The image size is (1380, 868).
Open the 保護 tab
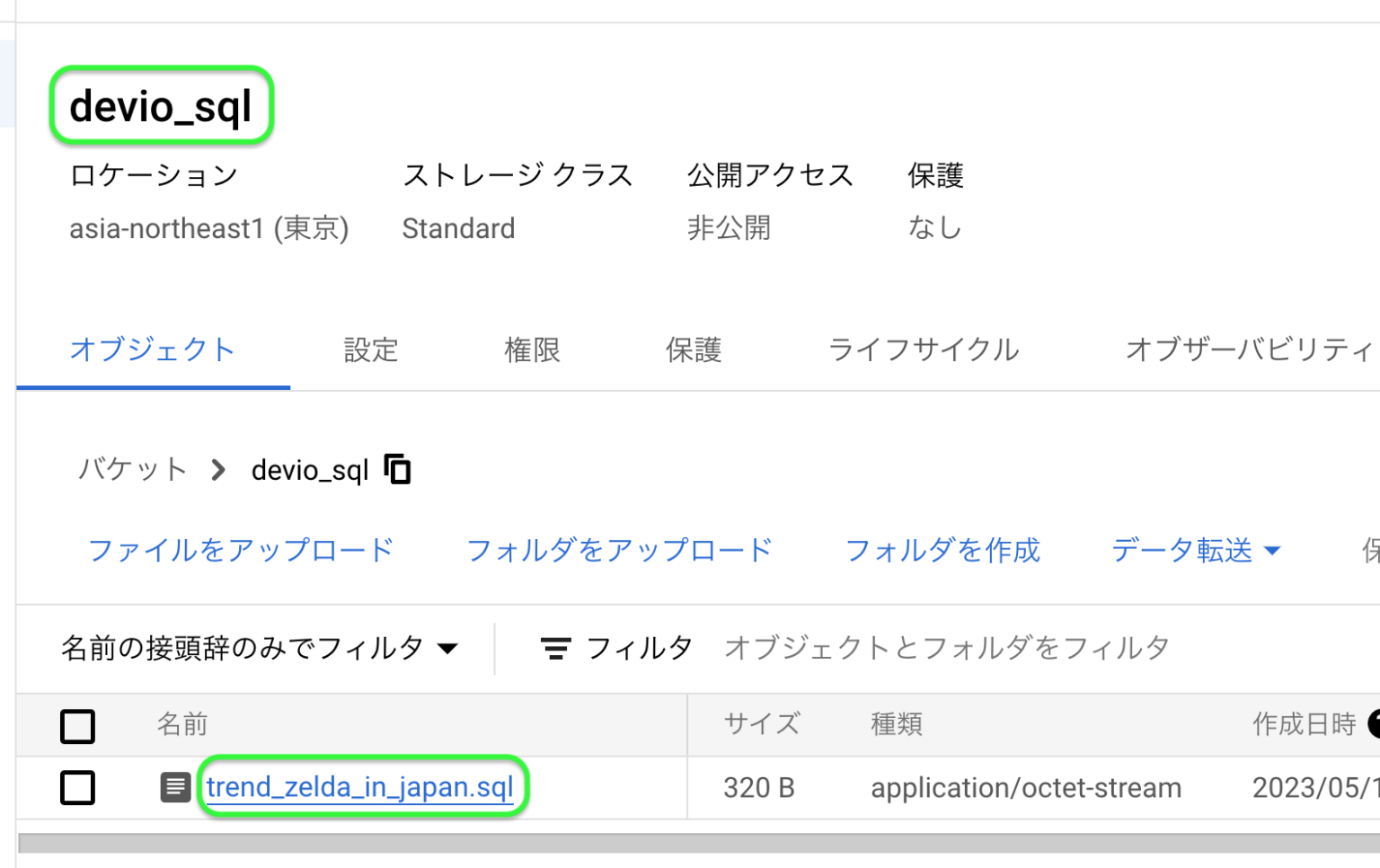pyautogui.click(x=694, y=350)
